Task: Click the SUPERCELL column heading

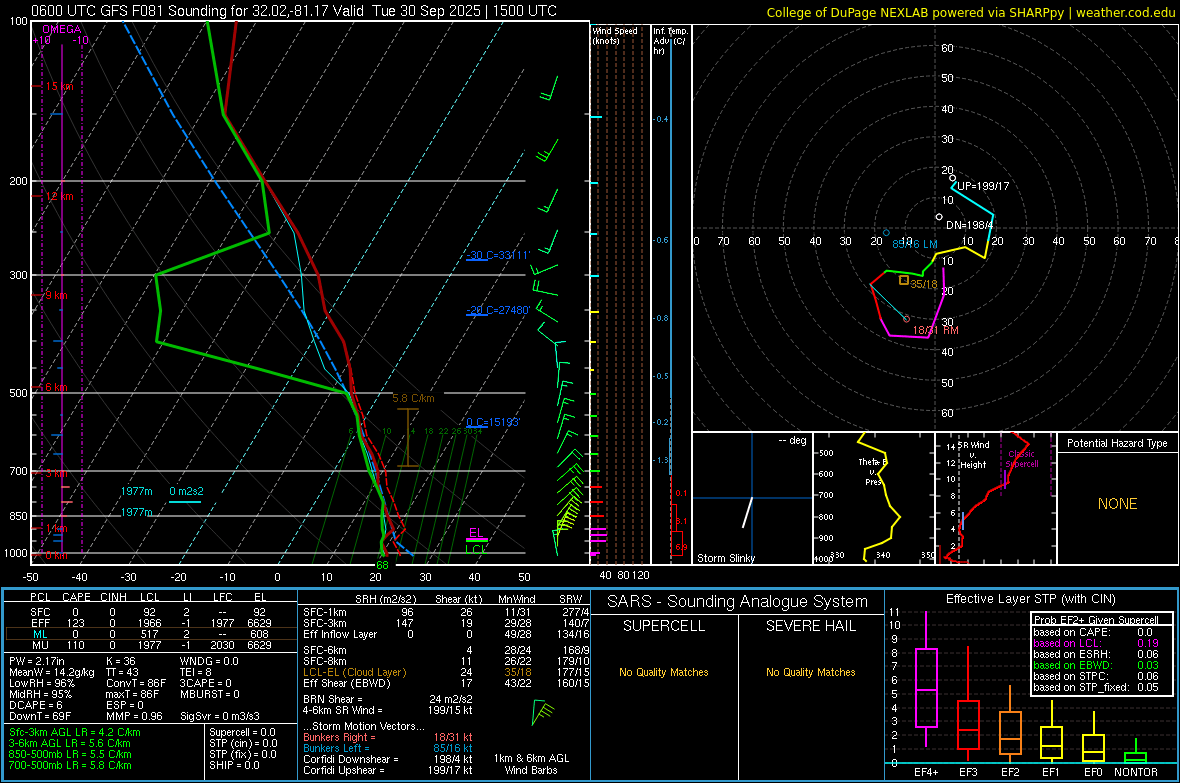Action: point(664,626)
